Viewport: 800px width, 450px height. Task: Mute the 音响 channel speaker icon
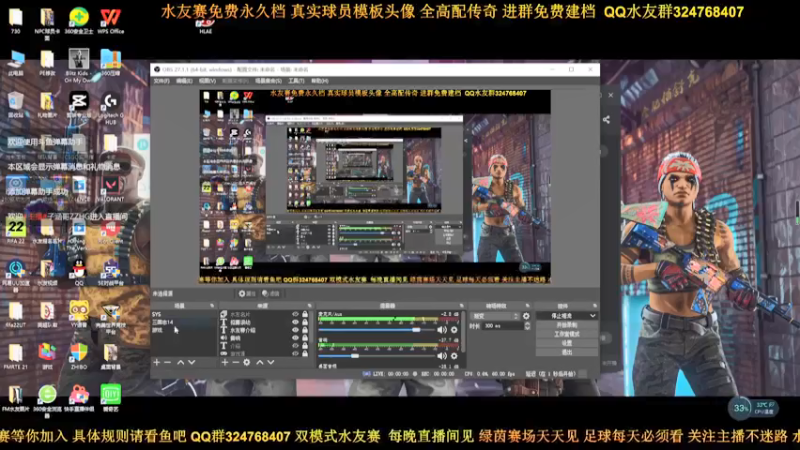point(442,356)
